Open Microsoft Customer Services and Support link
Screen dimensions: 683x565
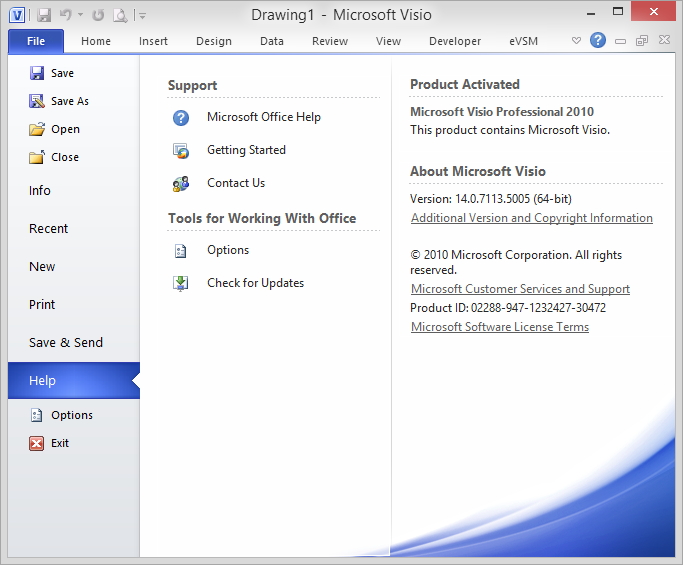[x=521, y=289]
